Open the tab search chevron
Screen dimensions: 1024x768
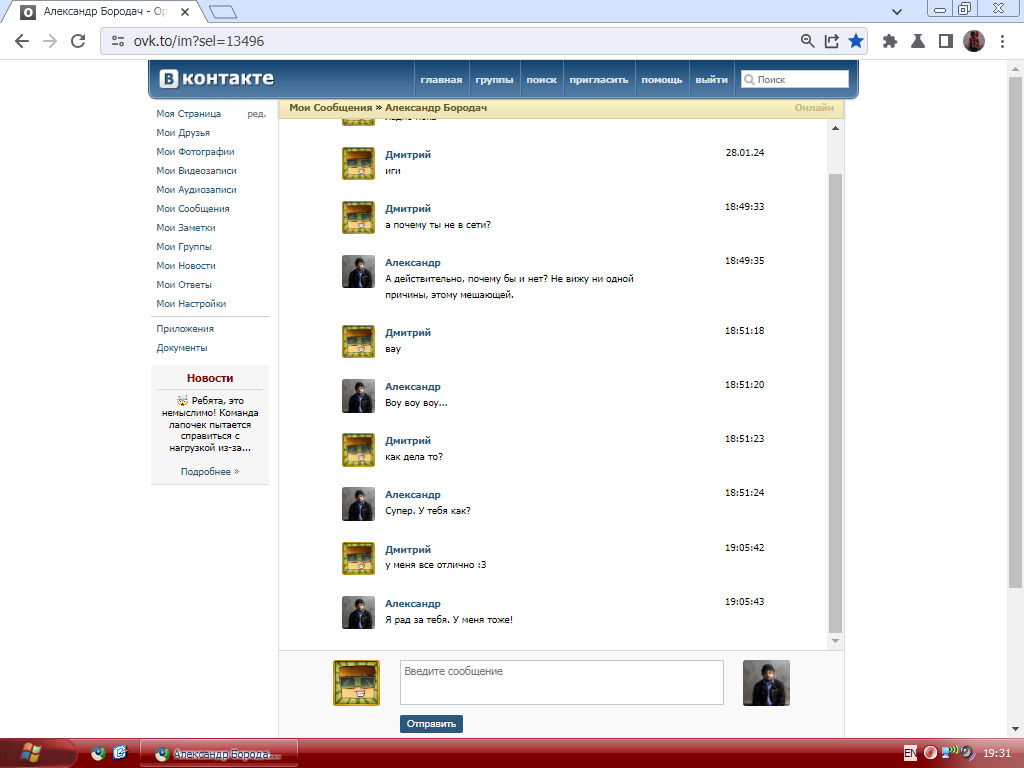coord(897,12)
